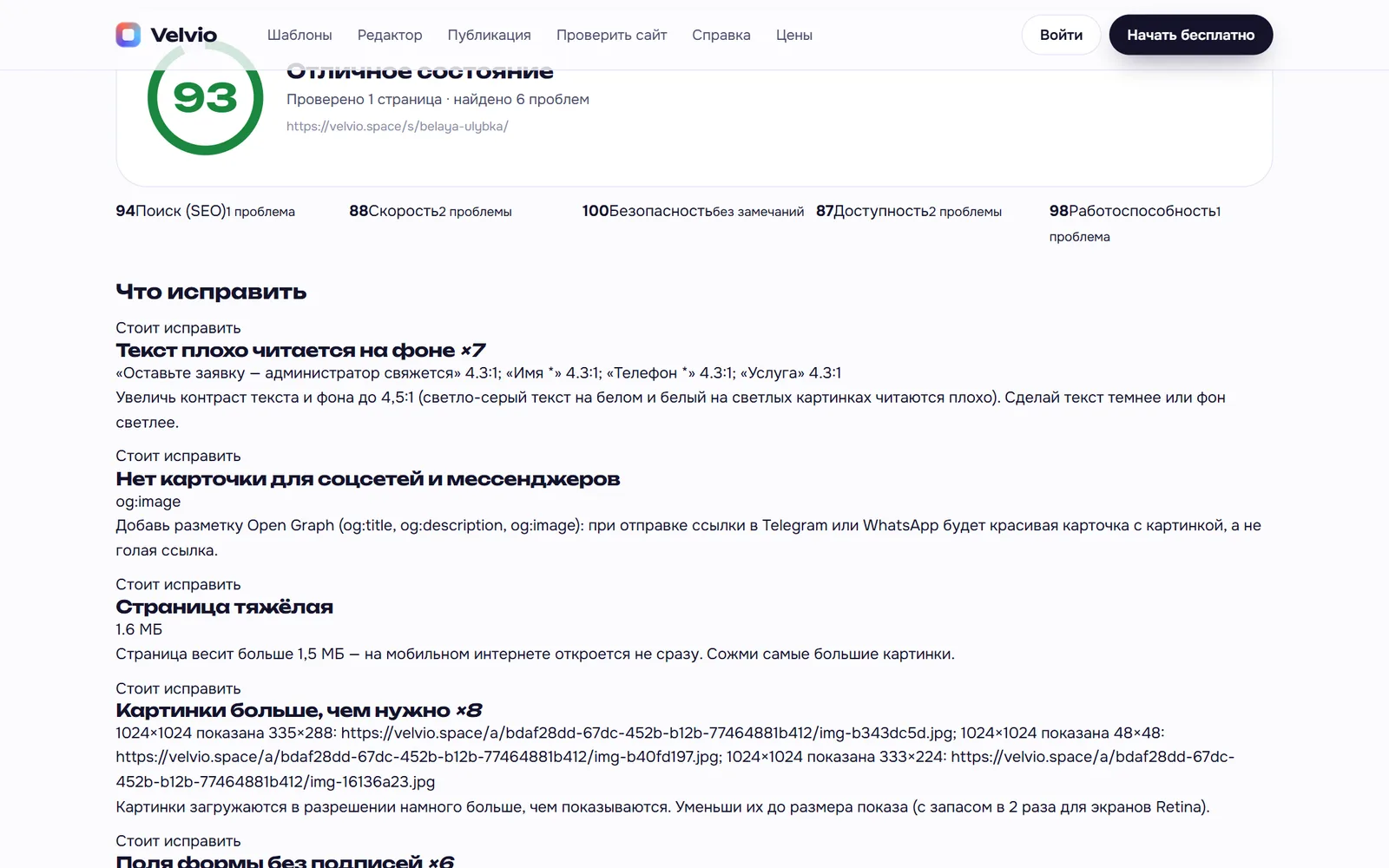Click the Velvio brand name text

point(183,35)
